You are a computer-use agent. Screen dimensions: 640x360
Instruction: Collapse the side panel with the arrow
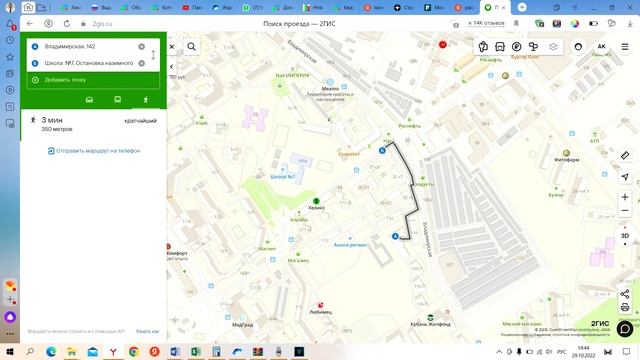171,66
